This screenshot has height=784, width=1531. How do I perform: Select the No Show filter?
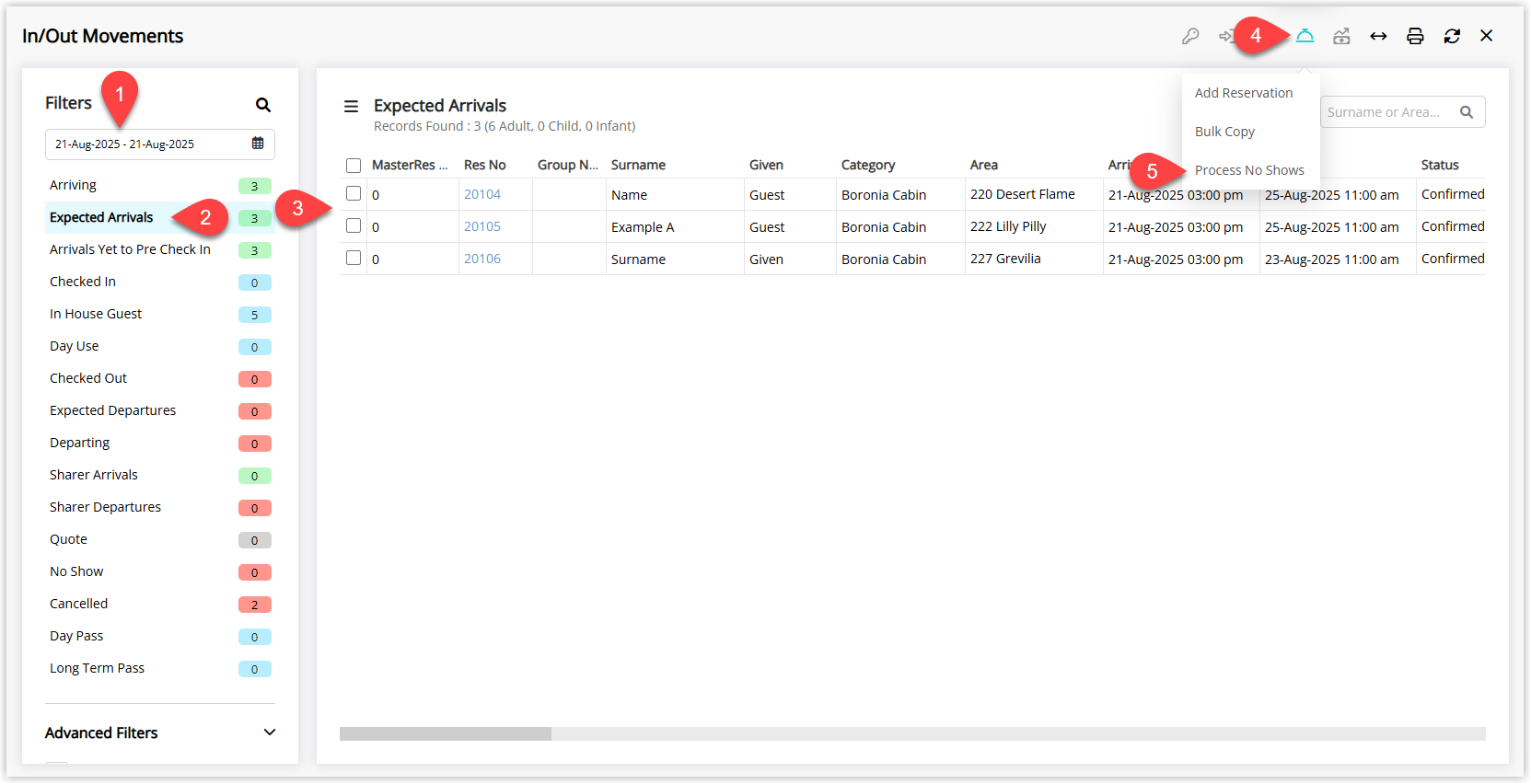[x=160, y=571]
